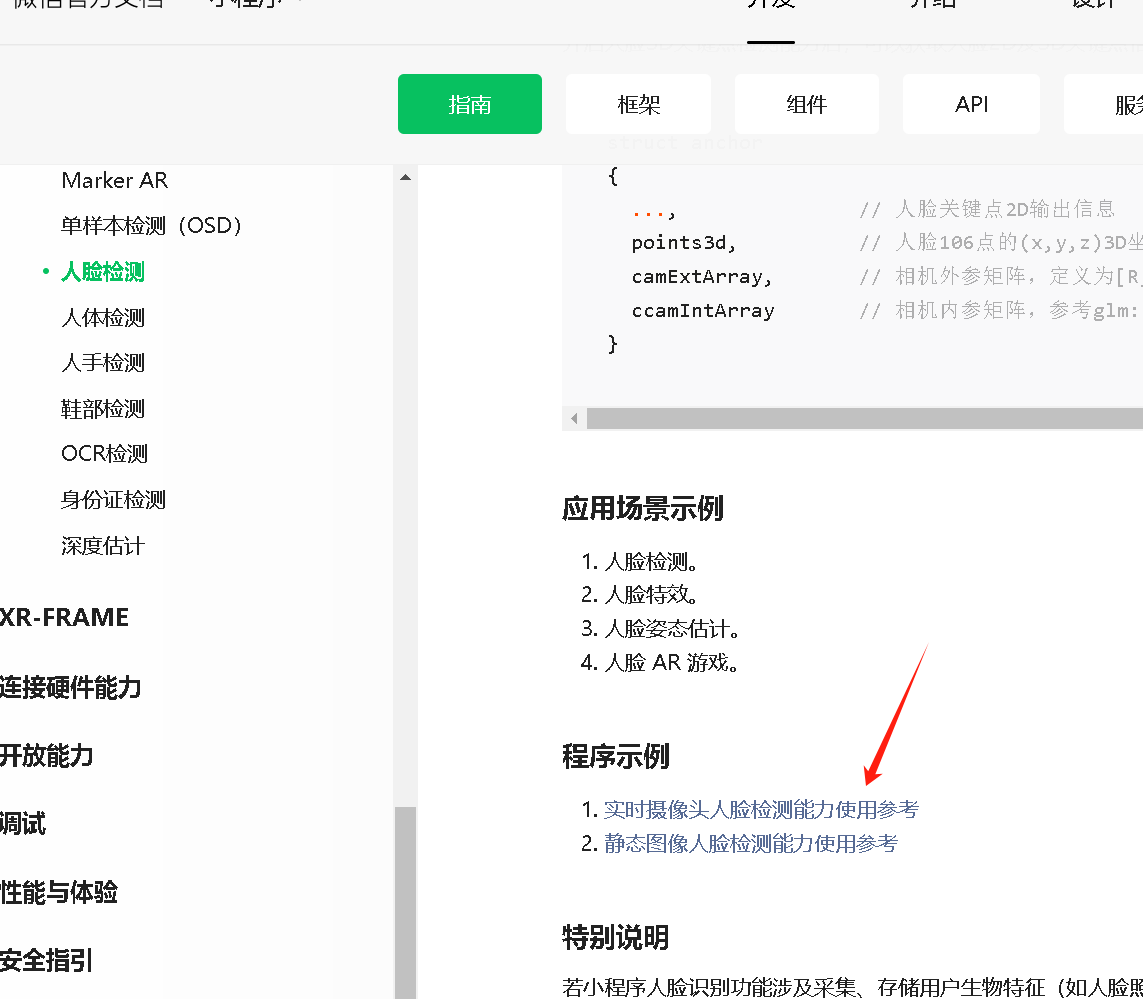Expand the 连接硬件能力 section
1143x999 pixels.
point(70,687)
